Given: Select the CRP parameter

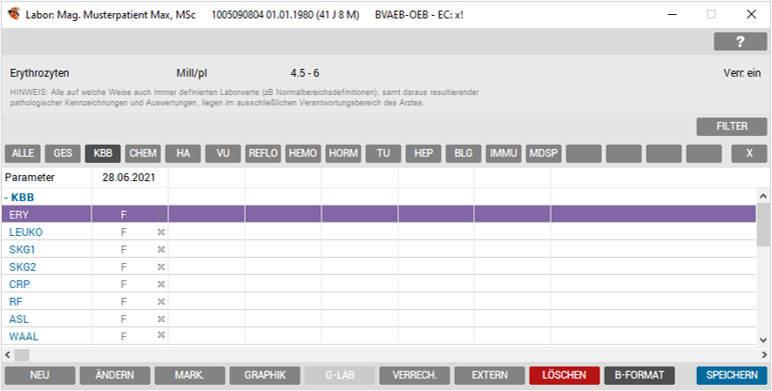Looking at the screenshot, I should click(20, 284).
